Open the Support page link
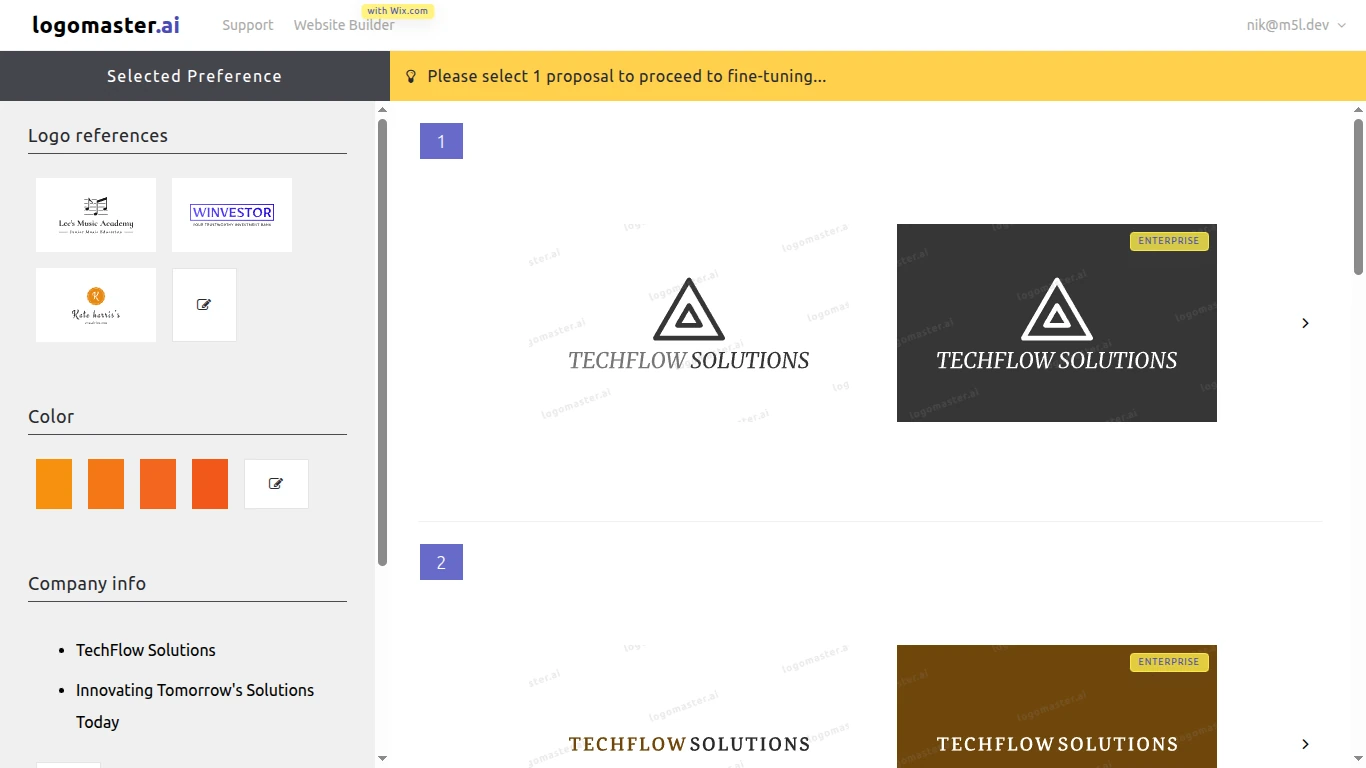The image size is (1366, 768). [x=247, y=25]
